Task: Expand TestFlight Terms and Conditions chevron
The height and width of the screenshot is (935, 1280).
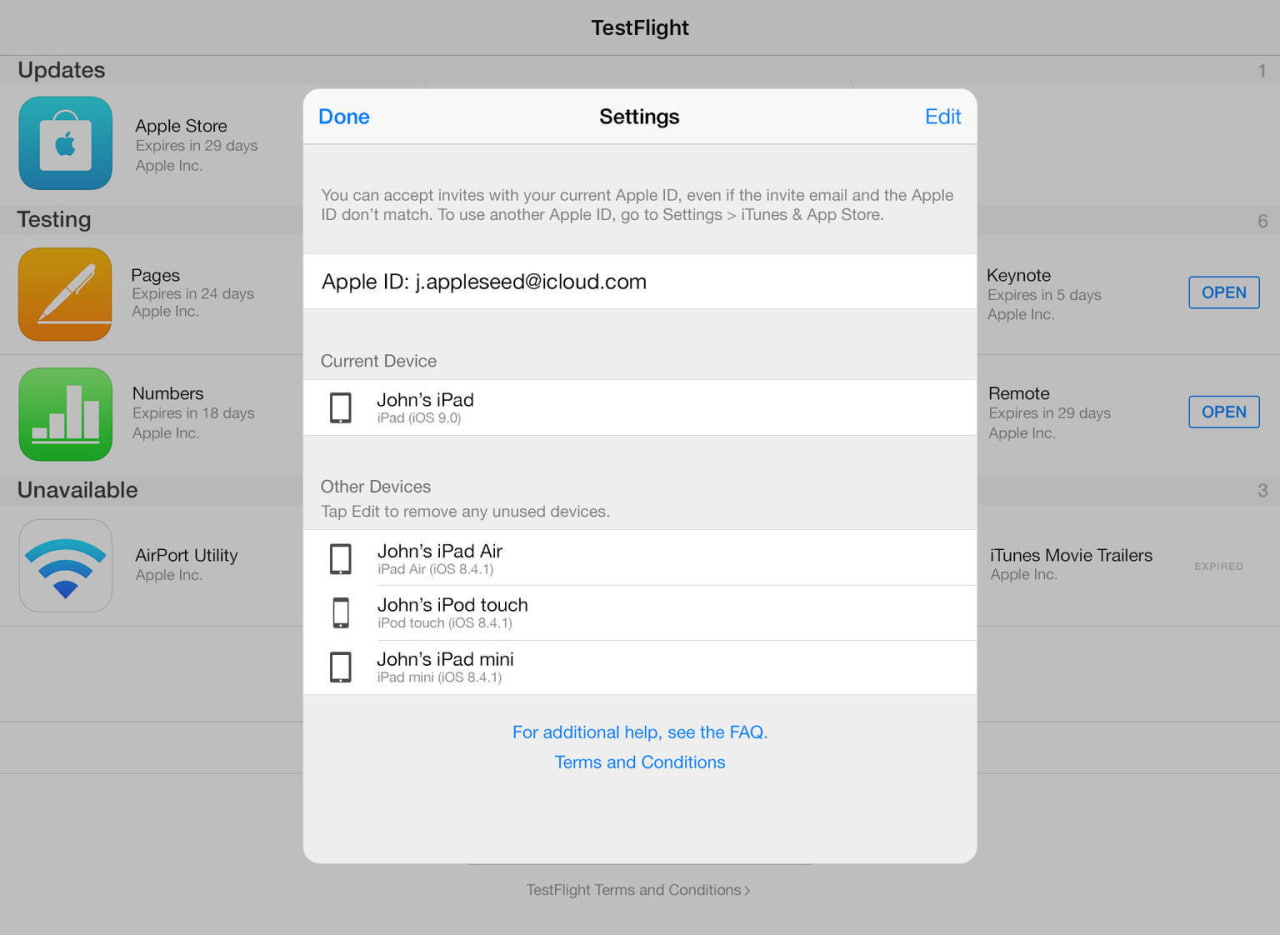Action: [x=746, y=890]
